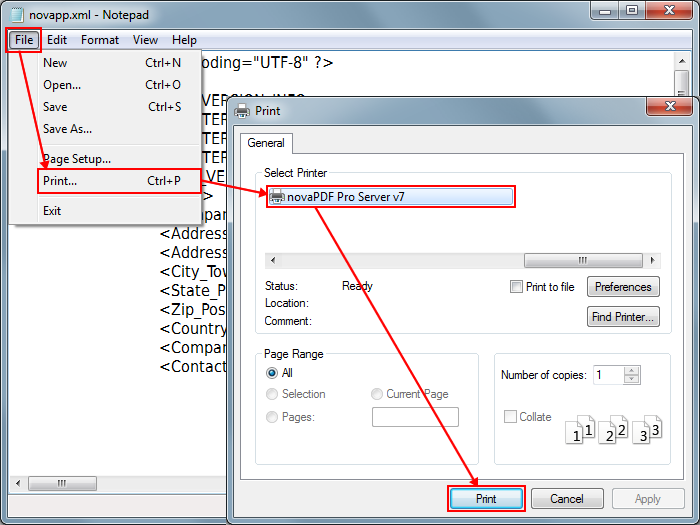This screenshot has width=700, height=525.
Task: Decrease the number of copies with down arrow
Action: [x=632, y=379]
